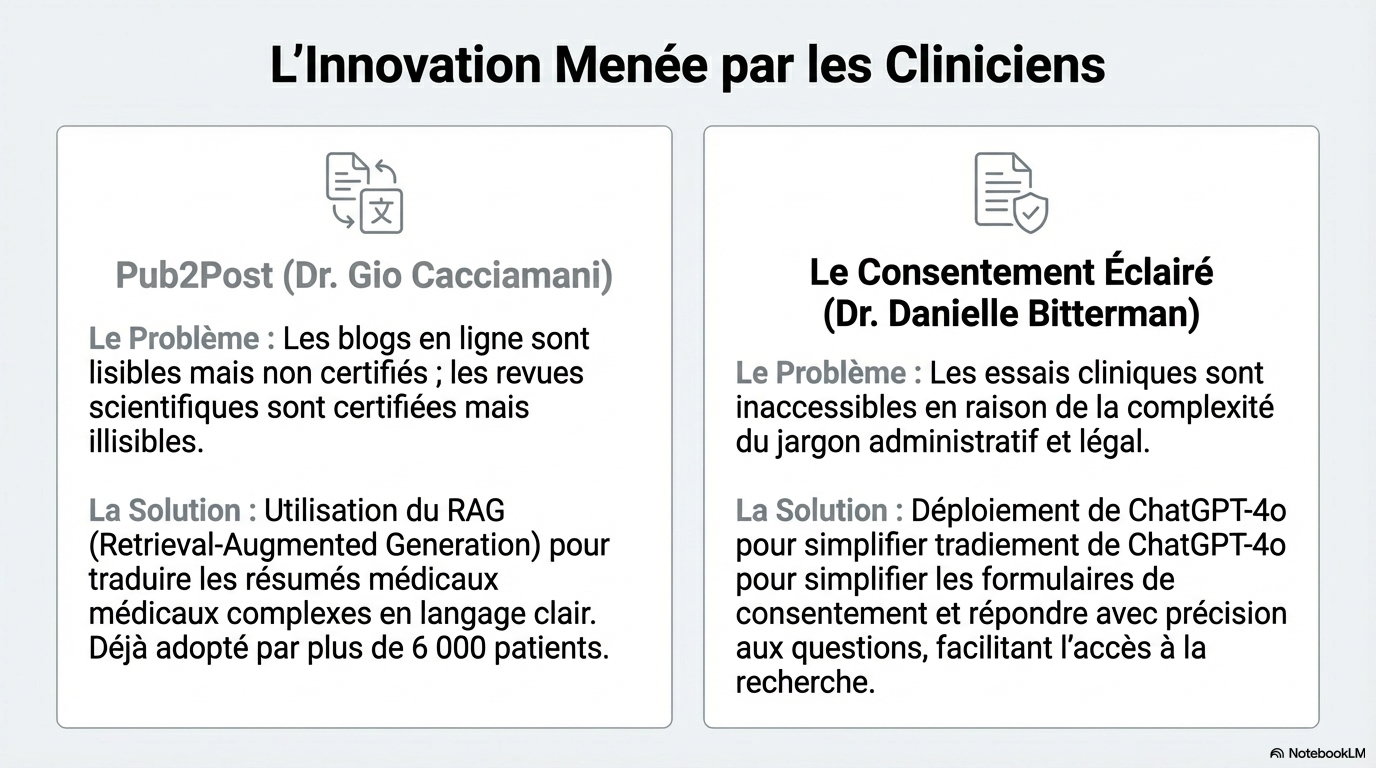The height and width of the screenshot is (768, 1376).
Task: Click the document translation icon above Pub2Post
Action: [x=364, y=192]
